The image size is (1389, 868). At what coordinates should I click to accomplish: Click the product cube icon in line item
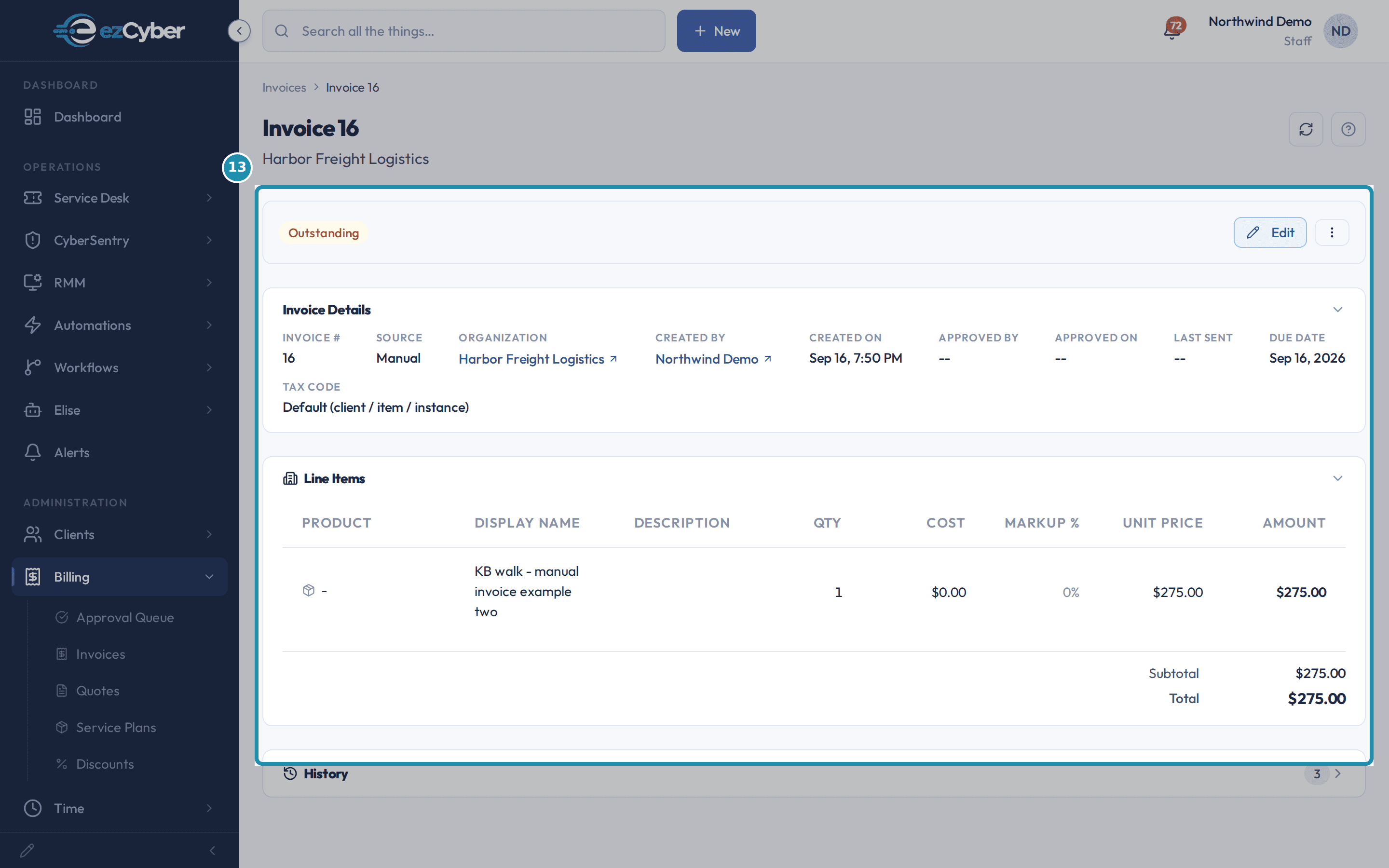point(309,590)
